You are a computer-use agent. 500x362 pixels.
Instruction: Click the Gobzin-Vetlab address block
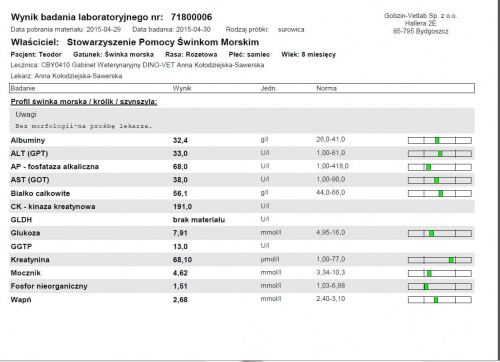[421, 23]
